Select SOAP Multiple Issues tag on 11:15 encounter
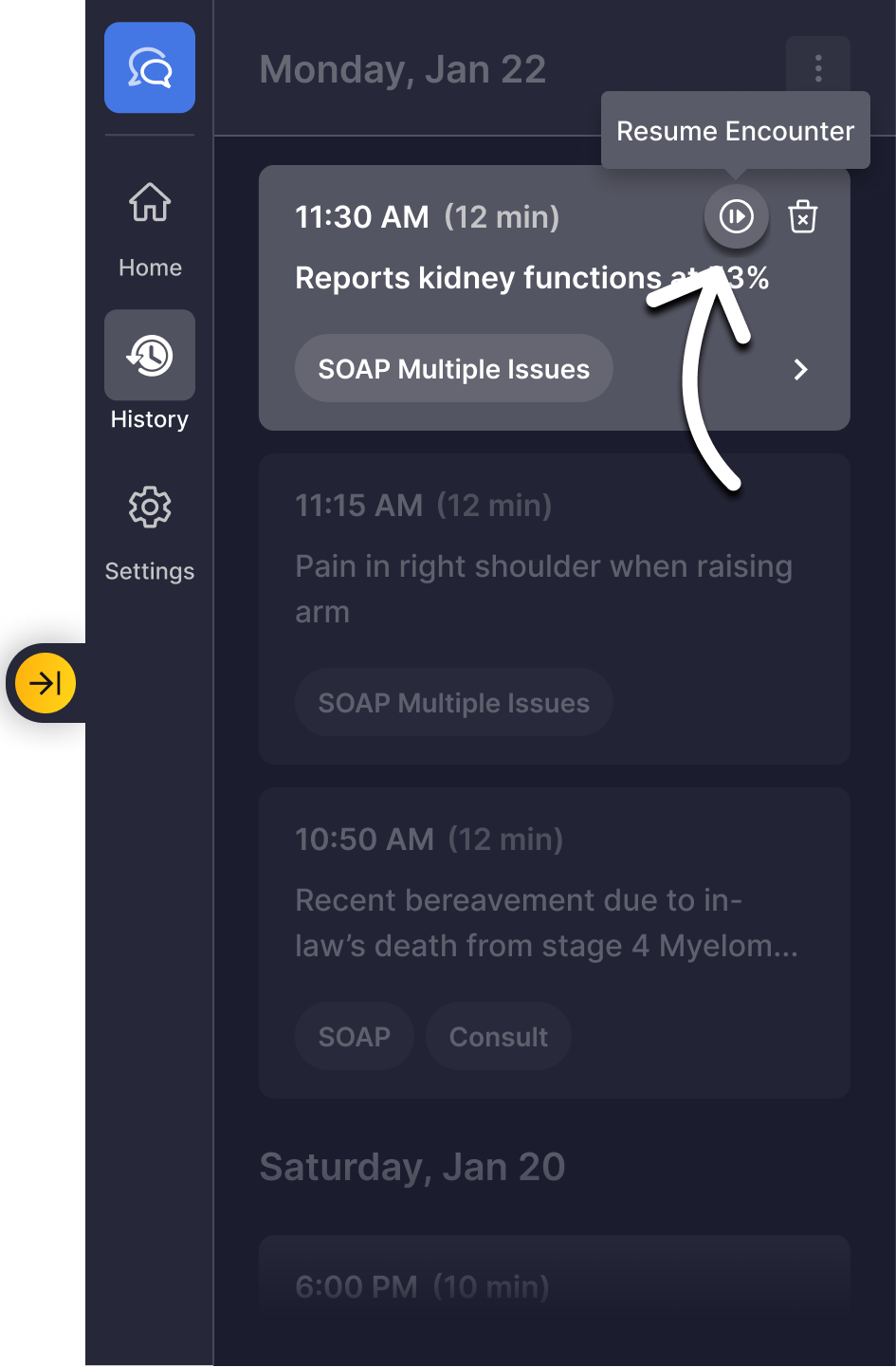896x1367 pixels. [453, 703]
